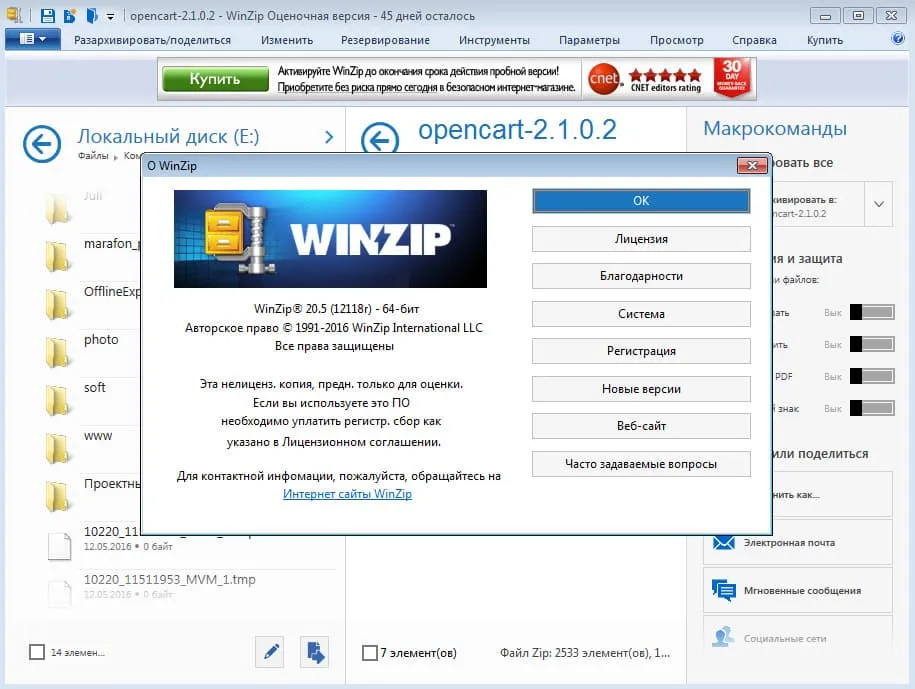The image size is (915, 689).
Task: Open the quick access toolbar customize arrow
Action: (x=110, y=17)
